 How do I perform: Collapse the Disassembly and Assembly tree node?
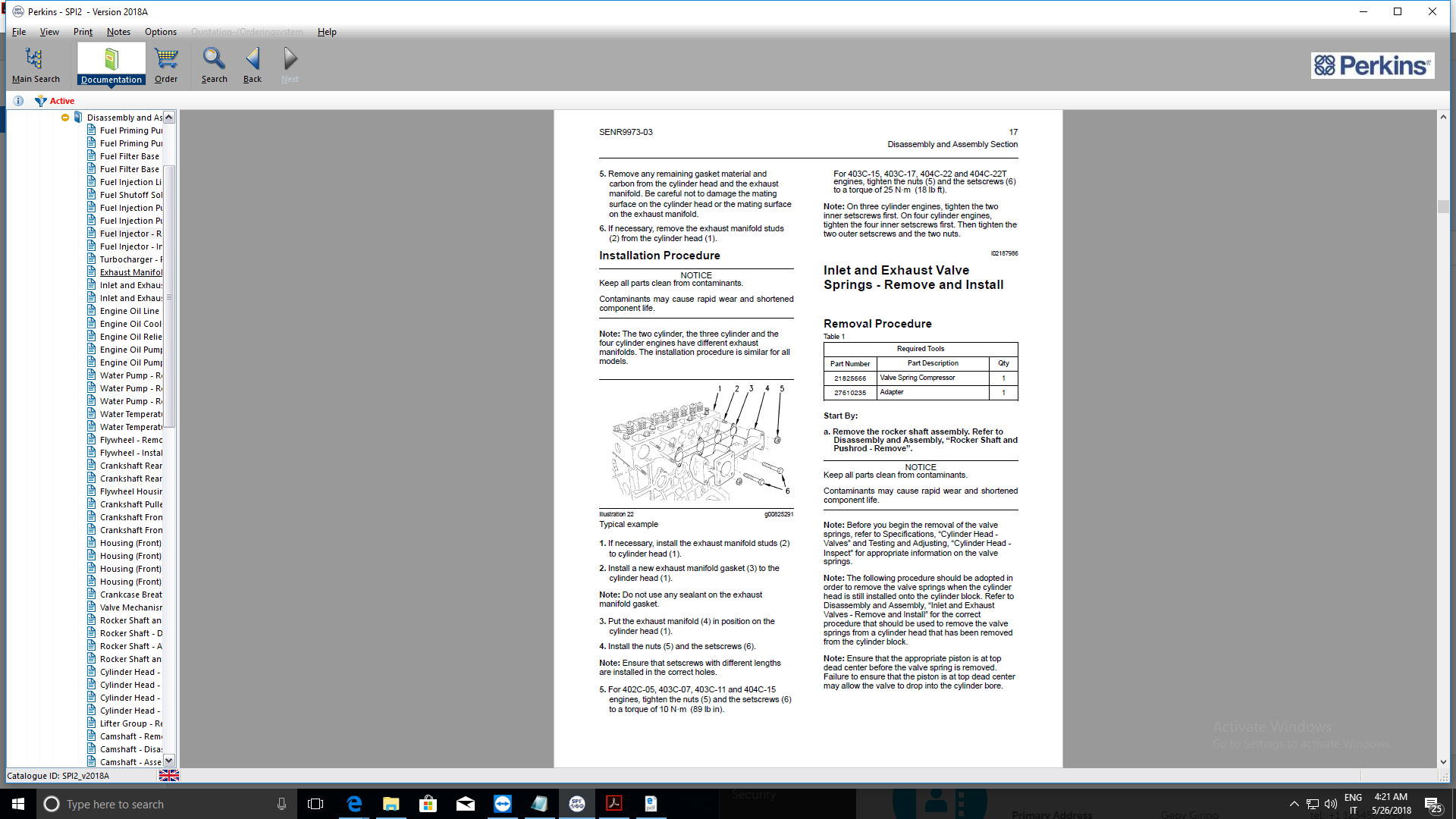65,118
